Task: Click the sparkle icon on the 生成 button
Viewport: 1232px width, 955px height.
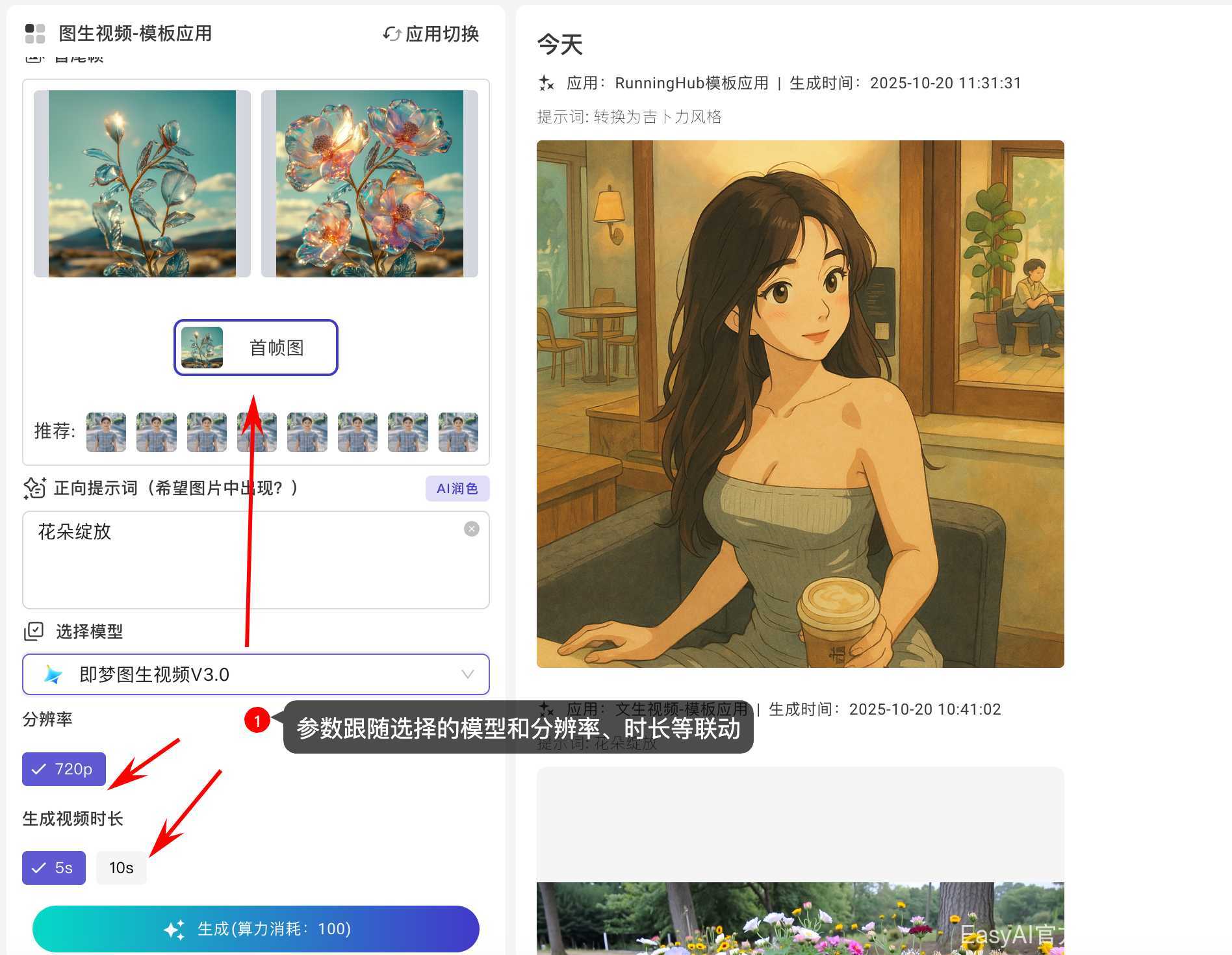Action: pyautogui.click(x=174, y=929)
